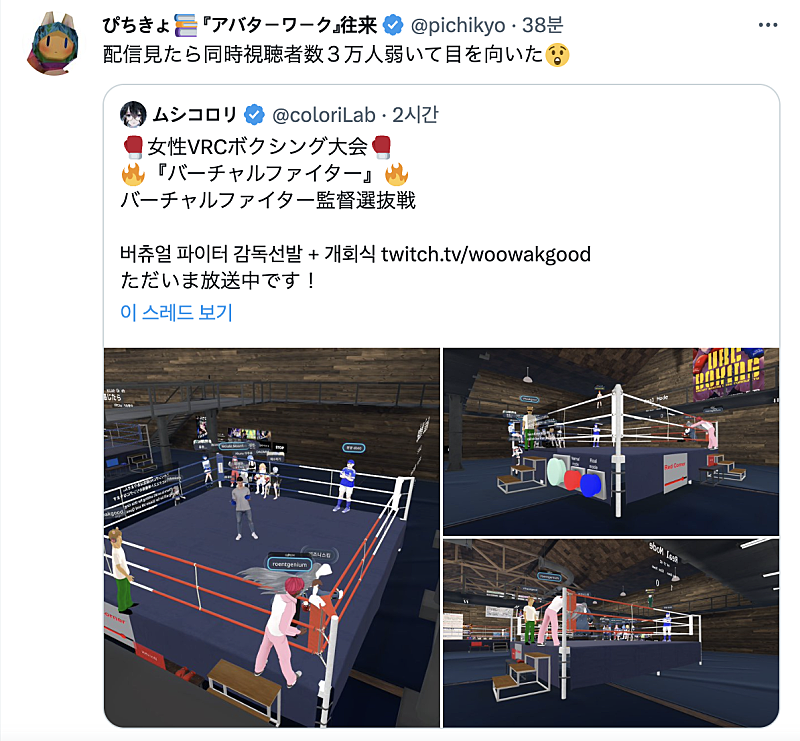Open pichikyo's profile avatar
The height and width of the screenshot is (741, 800).
[54, 44]
